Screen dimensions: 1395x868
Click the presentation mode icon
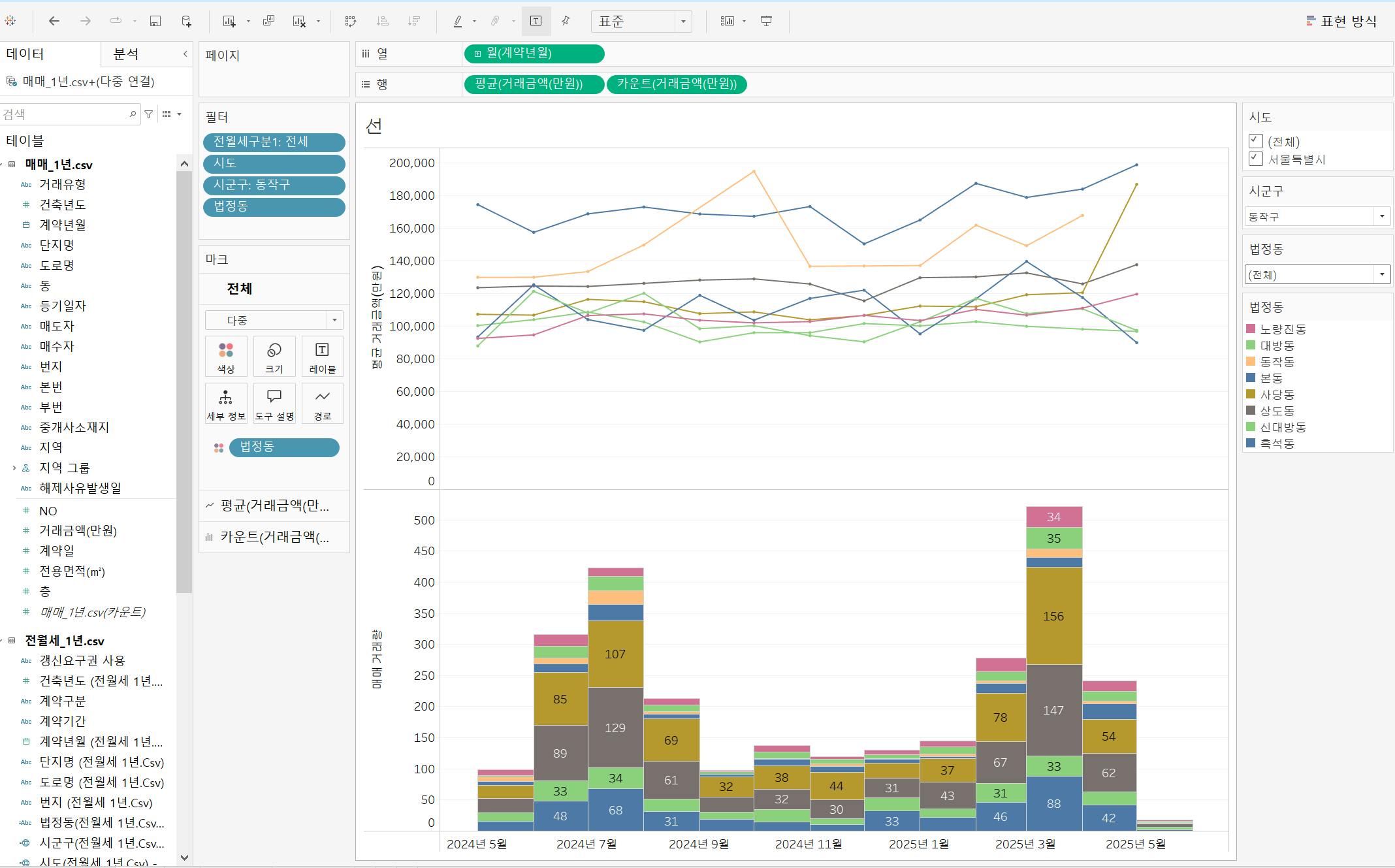[767, 22]
